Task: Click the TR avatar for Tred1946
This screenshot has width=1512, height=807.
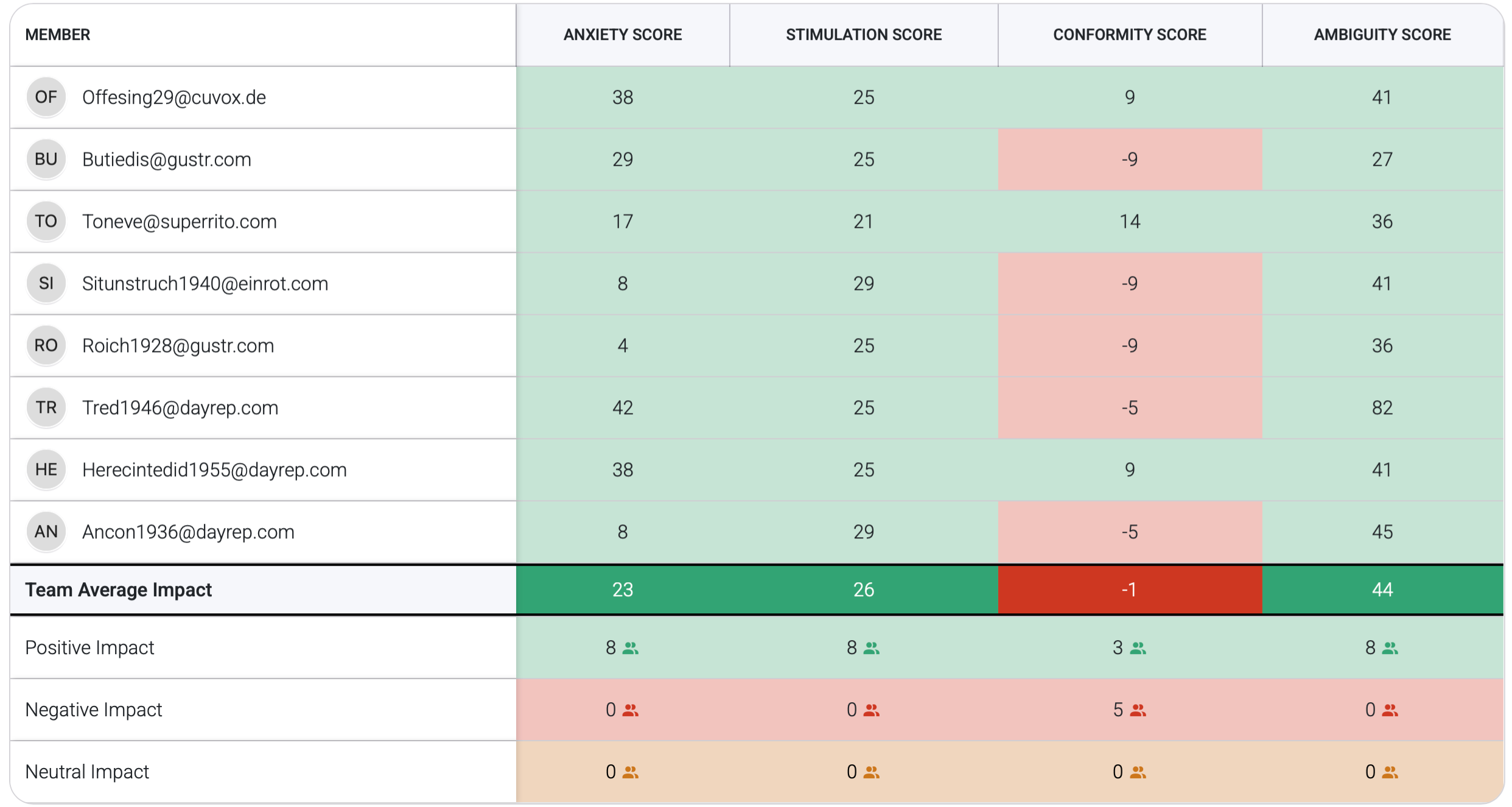Action: point(46,407)
